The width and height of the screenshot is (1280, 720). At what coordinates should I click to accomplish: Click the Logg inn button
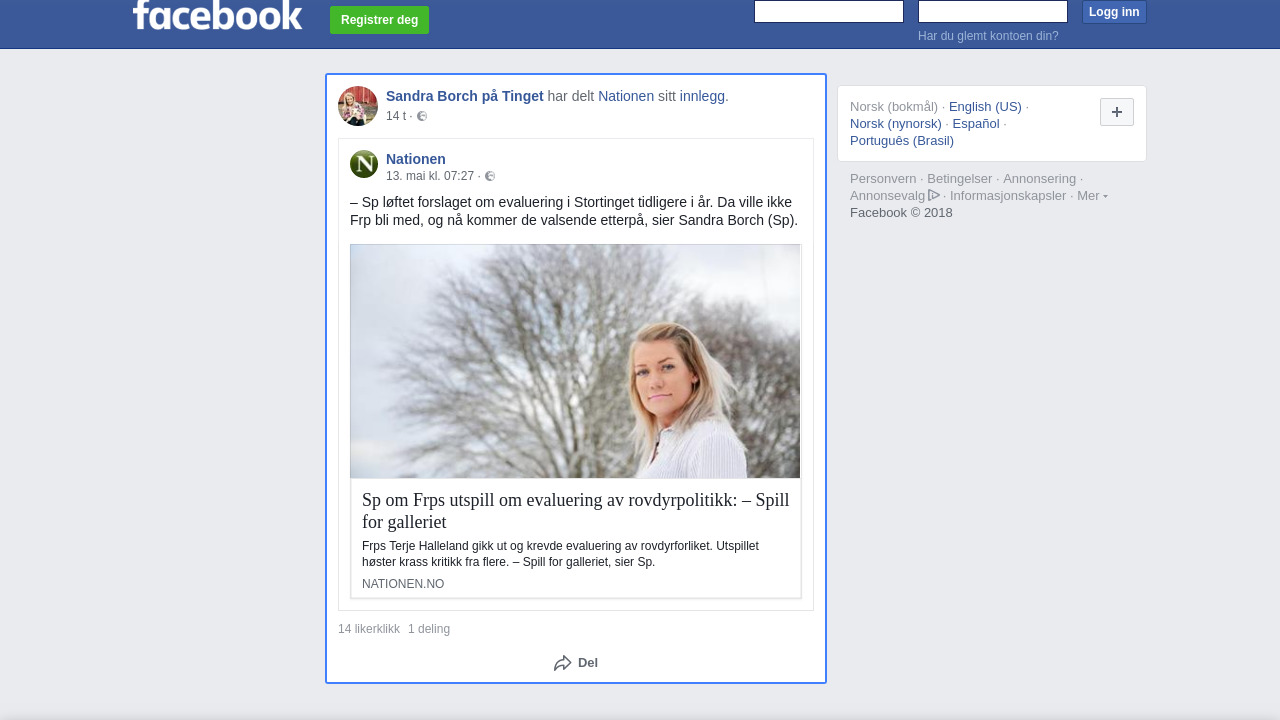[x=1114, y=12]
